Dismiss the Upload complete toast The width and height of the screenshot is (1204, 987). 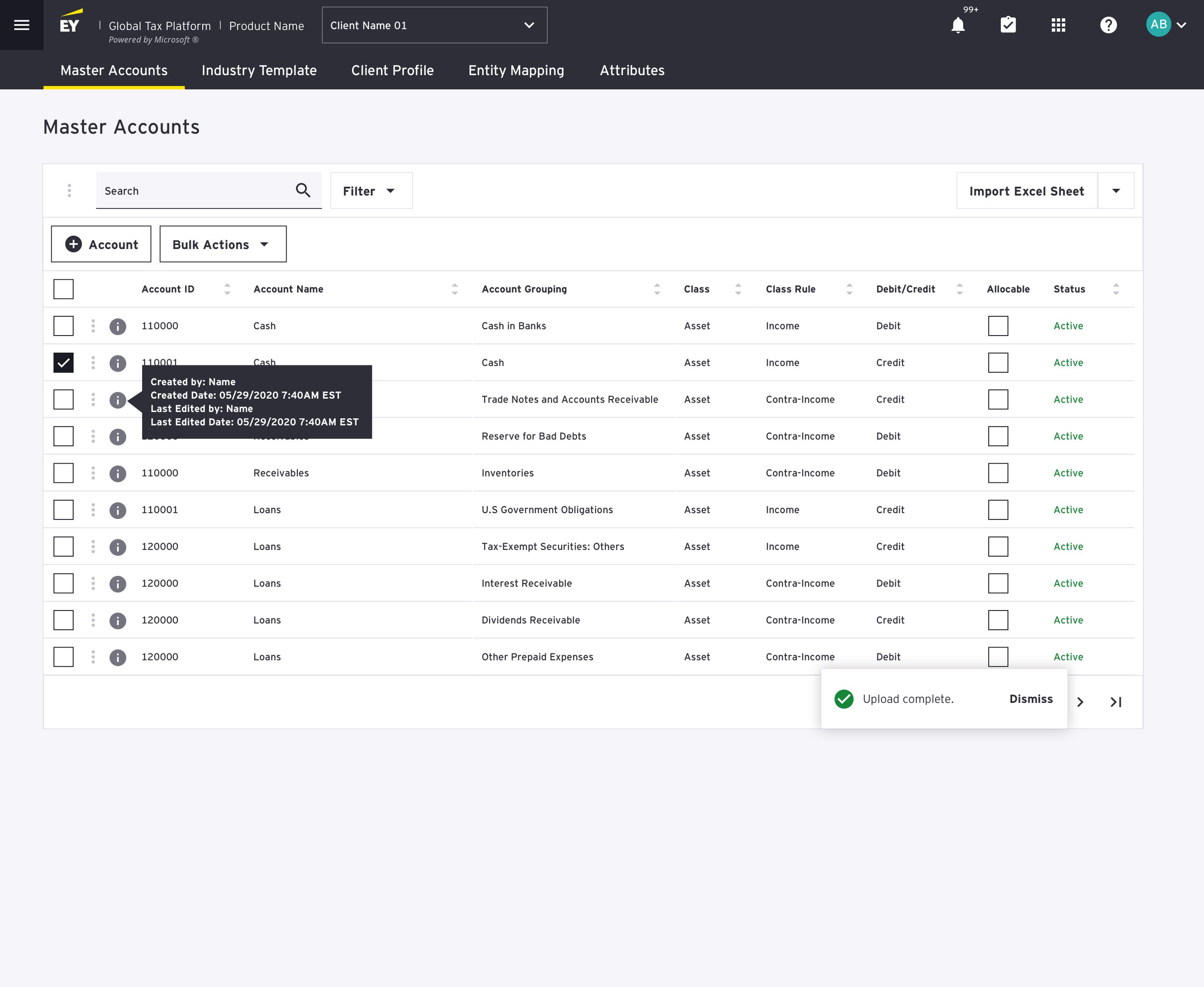click(1031, 699)
